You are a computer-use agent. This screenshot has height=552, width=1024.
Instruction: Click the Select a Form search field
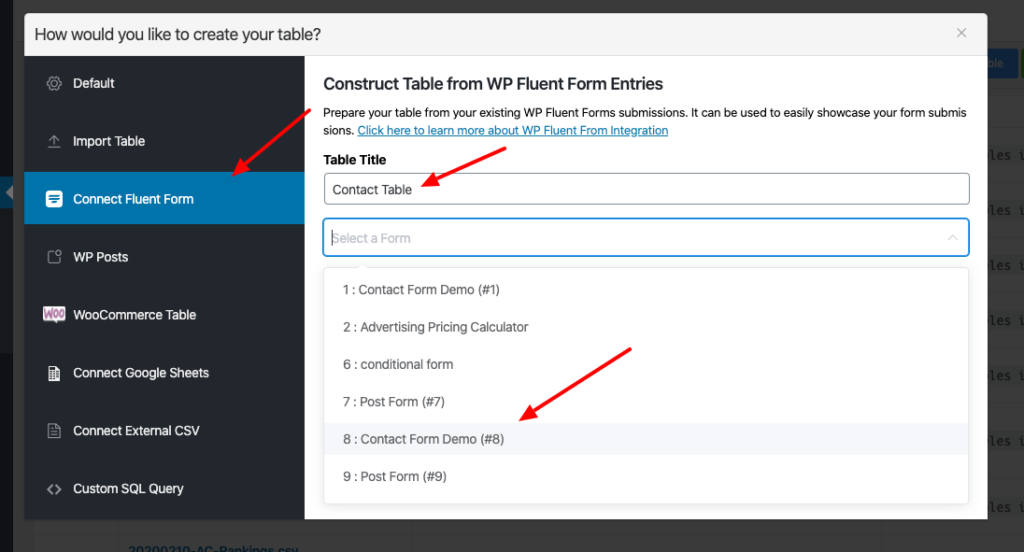point(630,238)
